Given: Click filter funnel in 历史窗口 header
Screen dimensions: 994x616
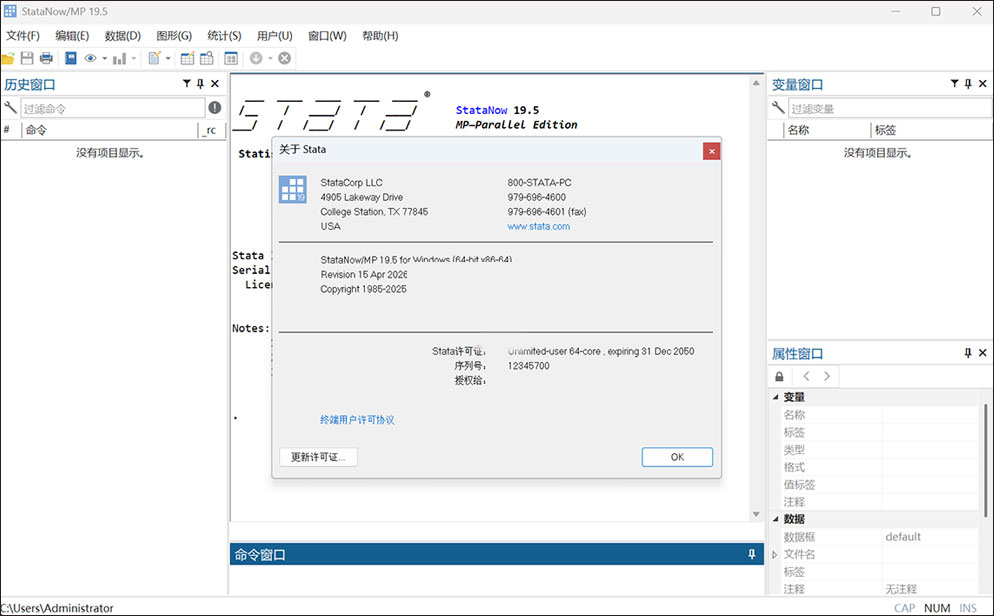Looking at the screenshot, I should (x=186, y=84).
